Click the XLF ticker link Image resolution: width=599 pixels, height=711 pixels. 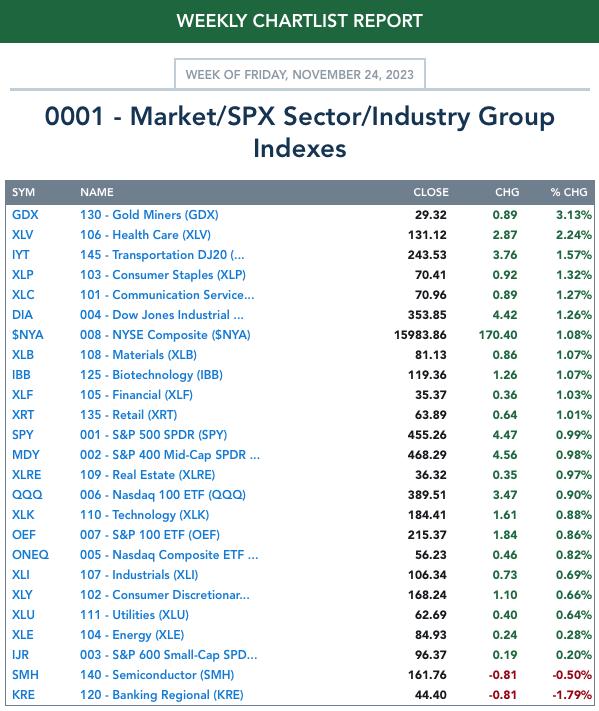point(22,394)
